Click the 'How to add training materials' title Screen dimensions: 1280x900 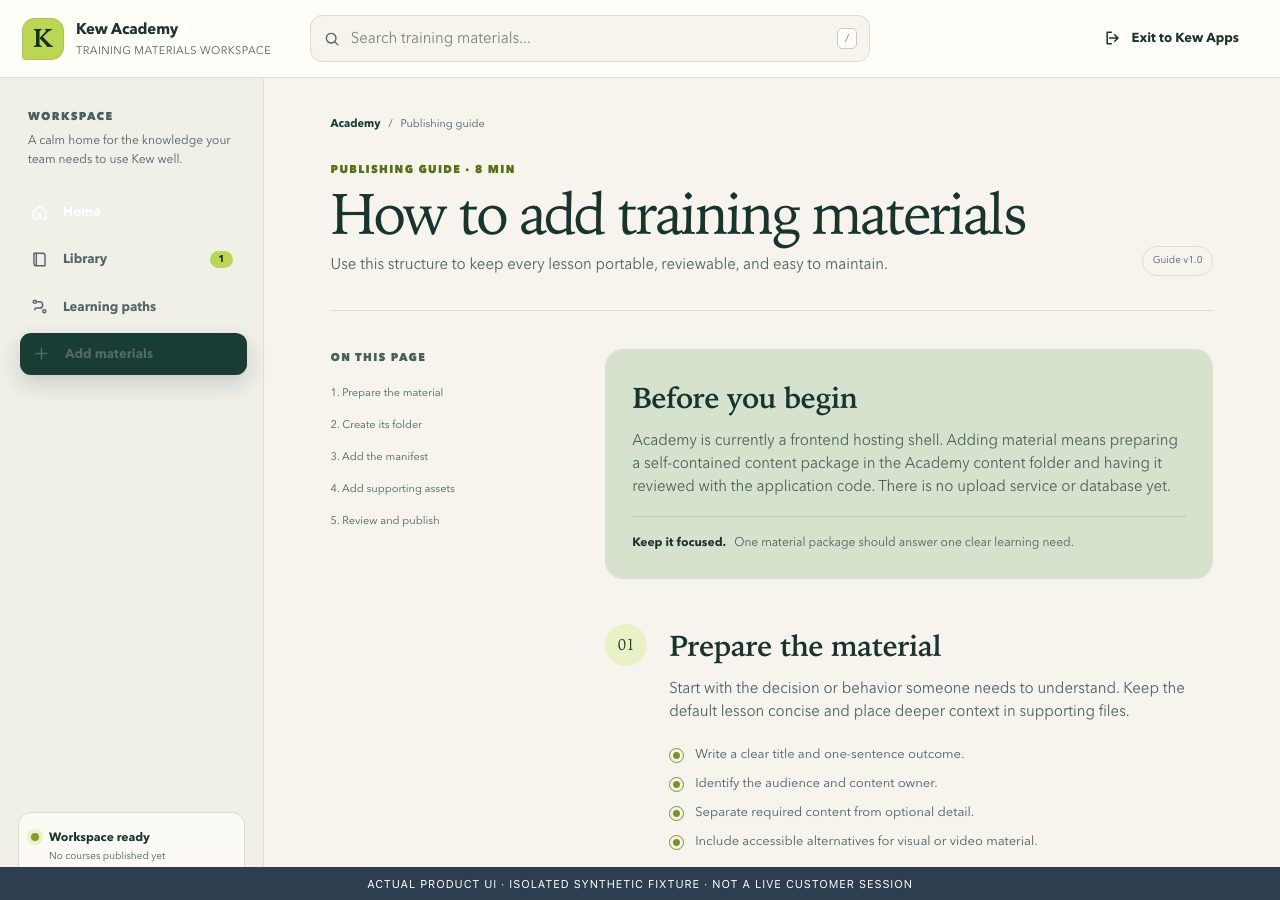pyautogui.click(x=678, y=214)
